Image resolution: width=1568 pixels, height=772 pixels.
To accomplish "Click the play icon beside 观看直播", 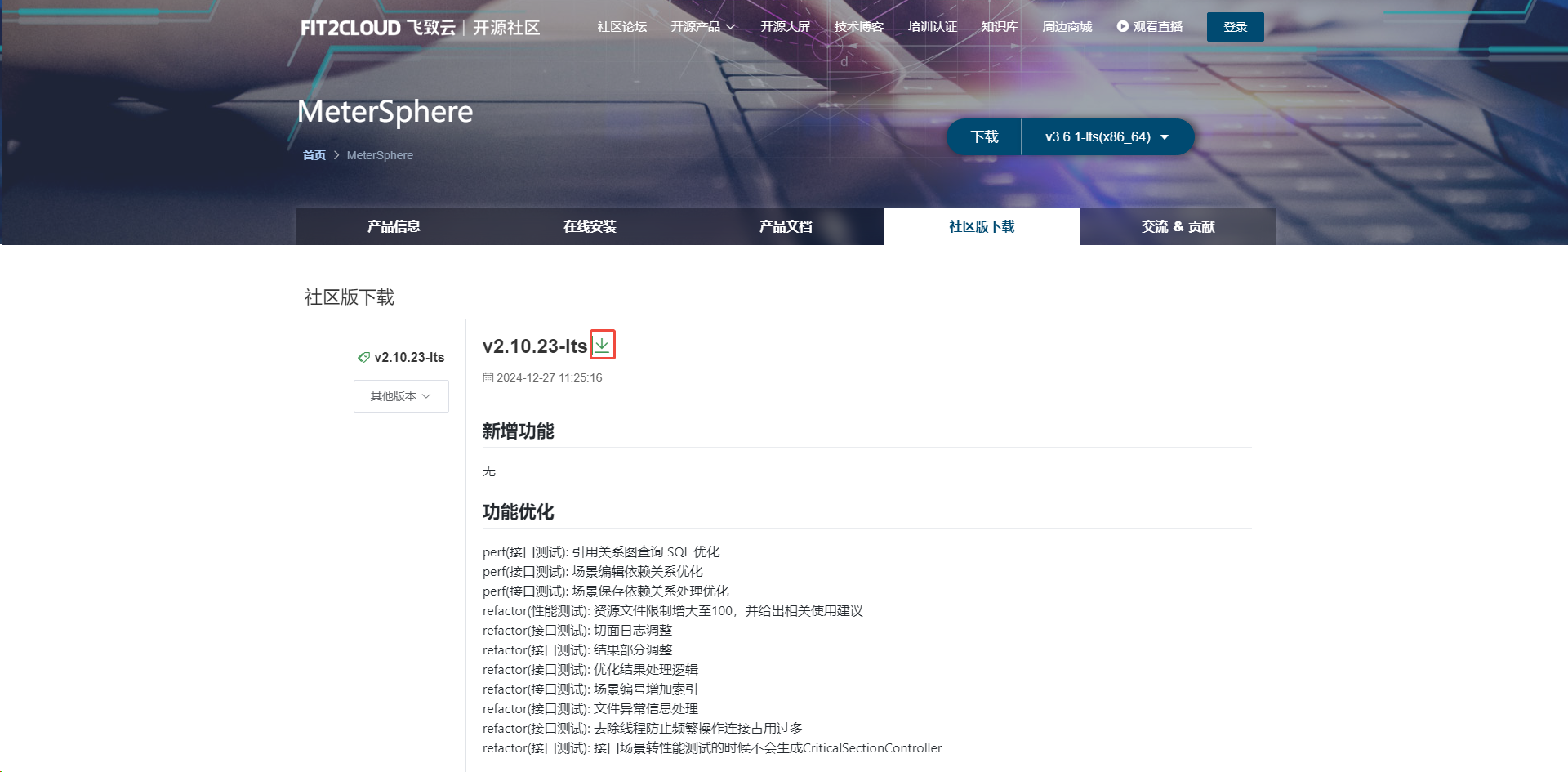I will (x=1122, y=27).
